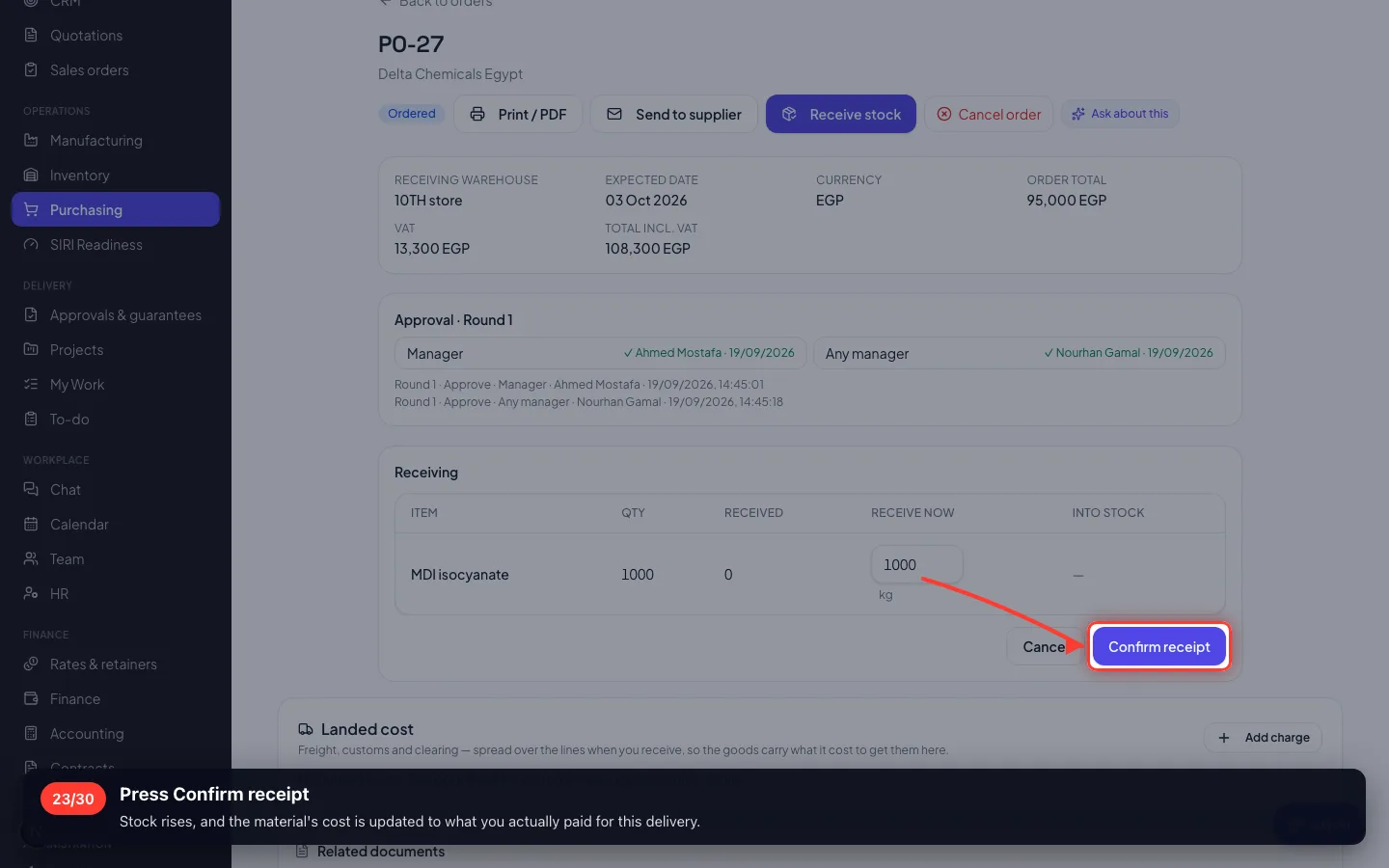Open Rates & retainers page
This screenshot has width=1389, height=868.
pyautogui.click(x=116, y=665)
